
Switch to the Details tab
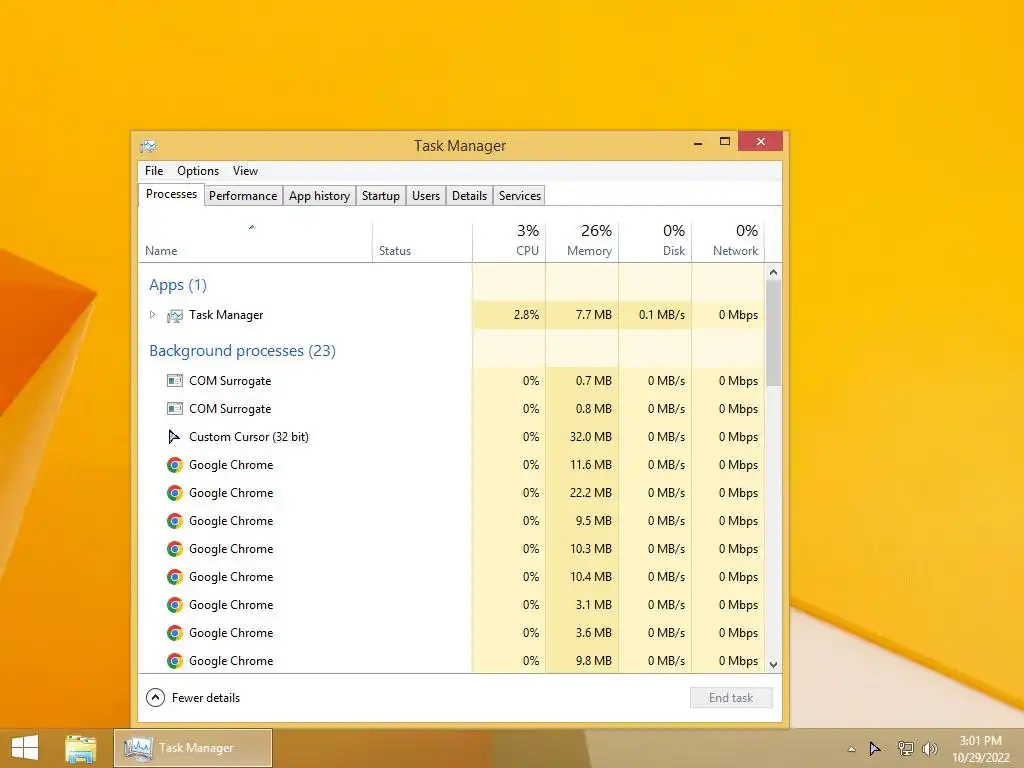coord(470,196)
